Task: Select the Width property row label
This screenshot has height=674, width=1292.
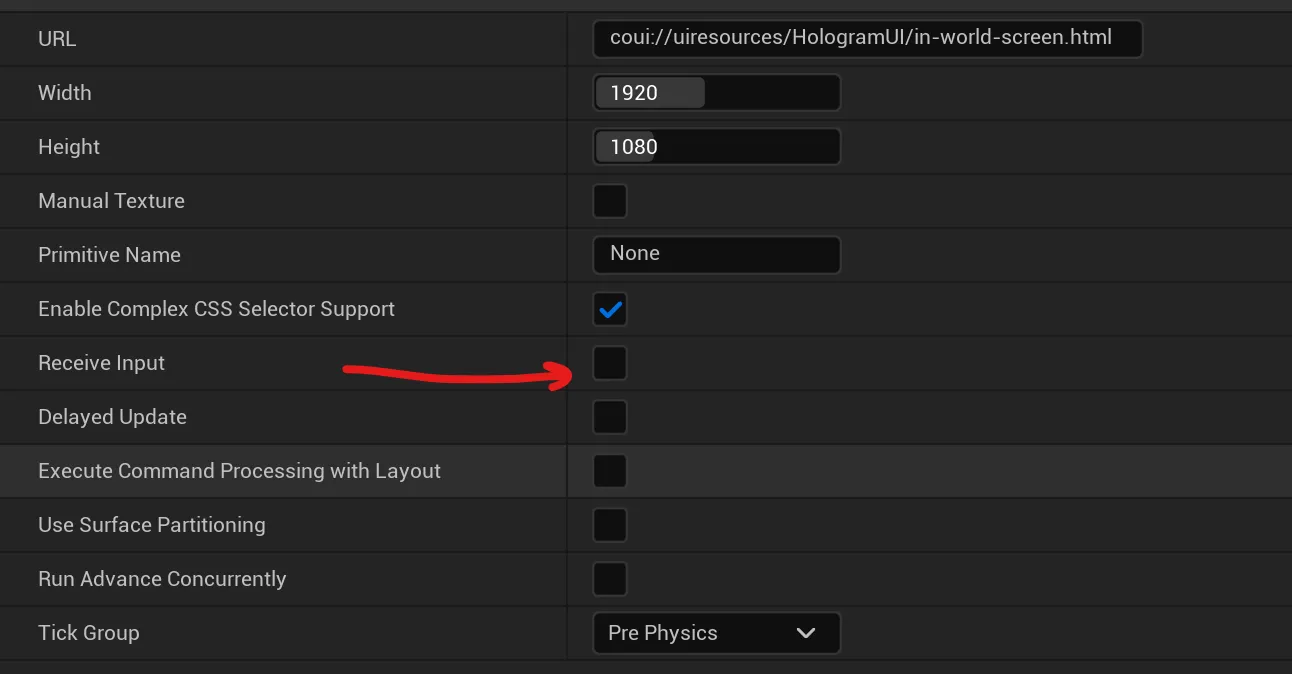Action: [64, 93]
